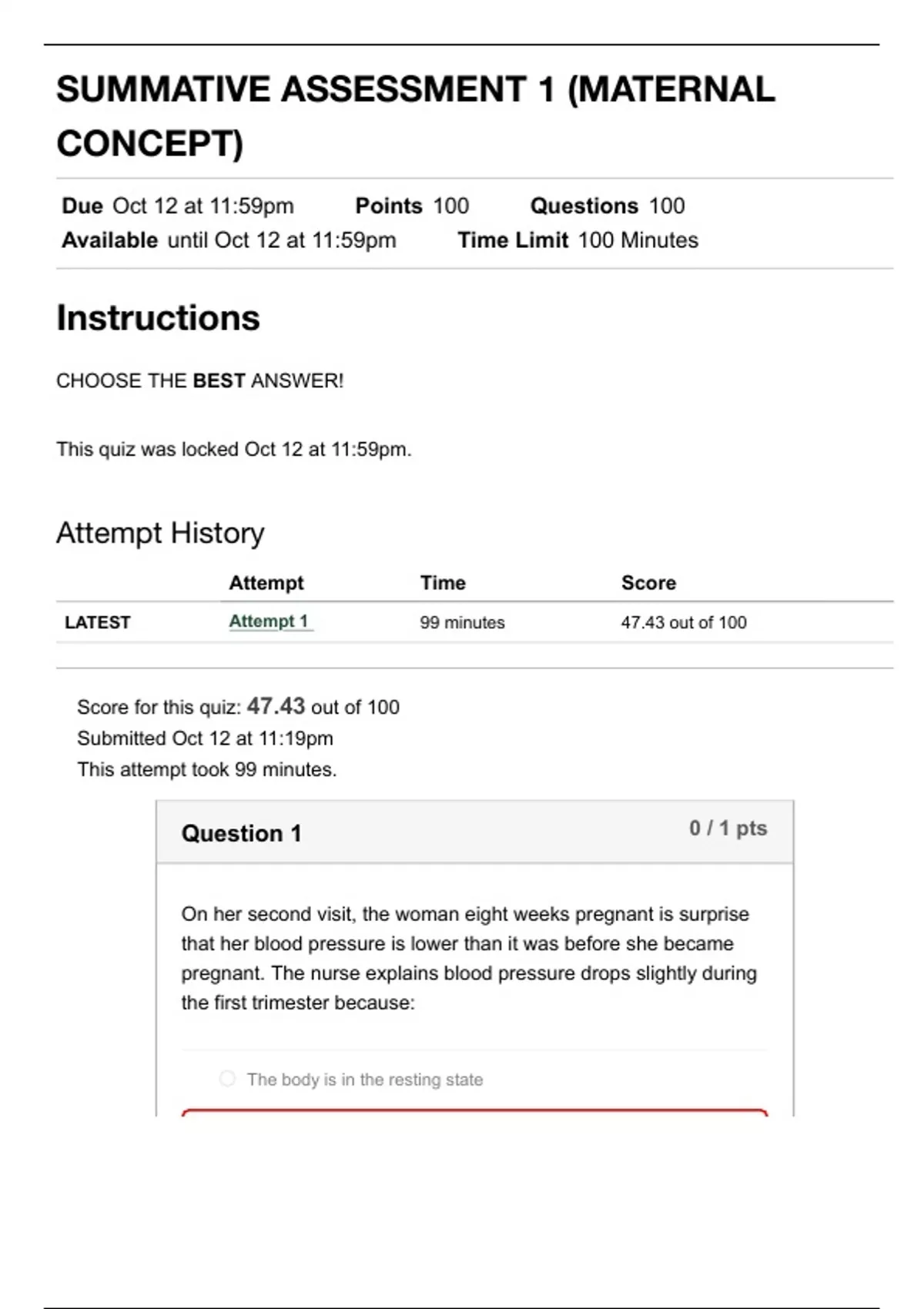Click the Points 100 label
924x1309 pixels.
[412, 206]
